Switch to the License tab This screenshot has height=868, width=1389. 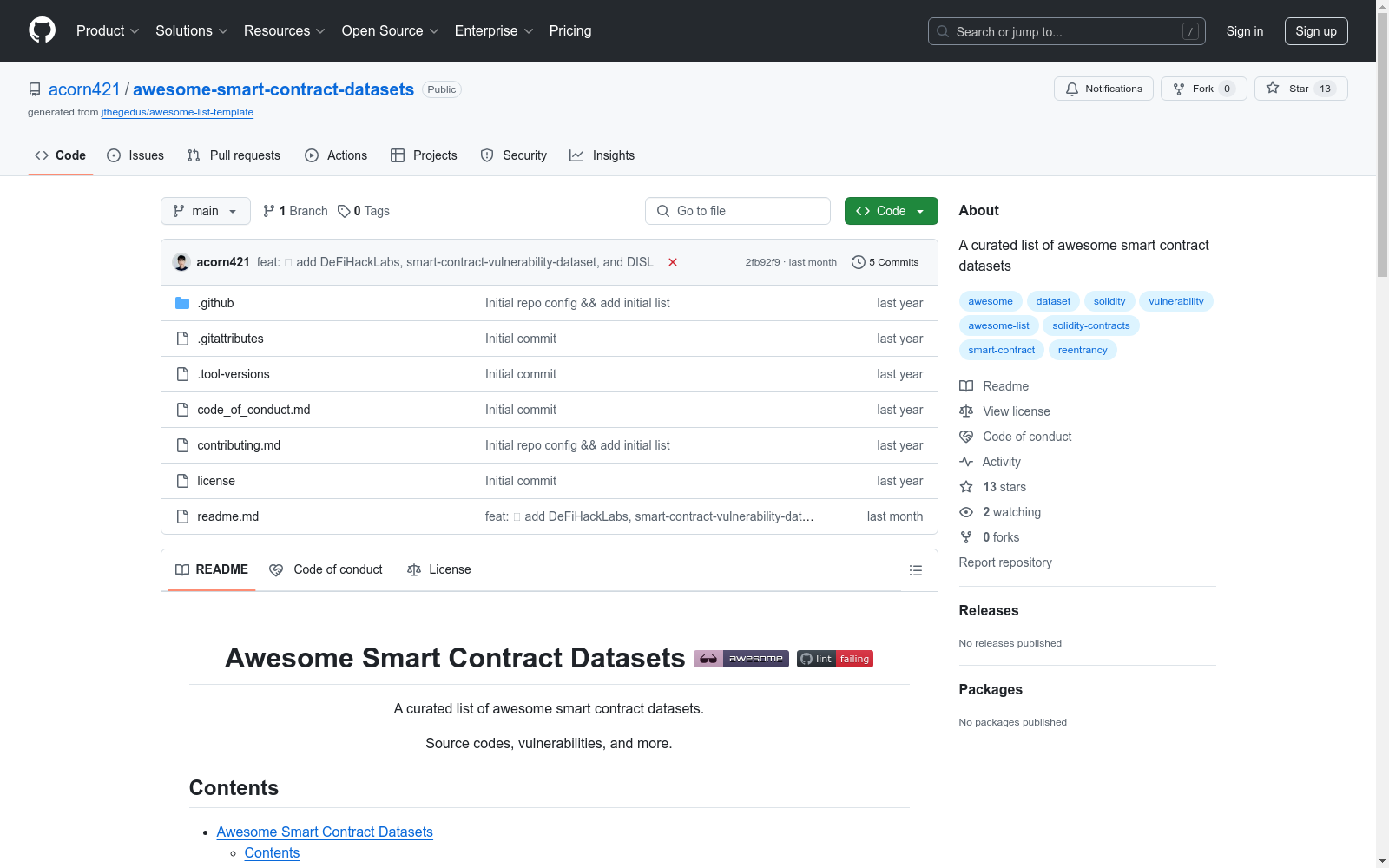click(439, 569)
